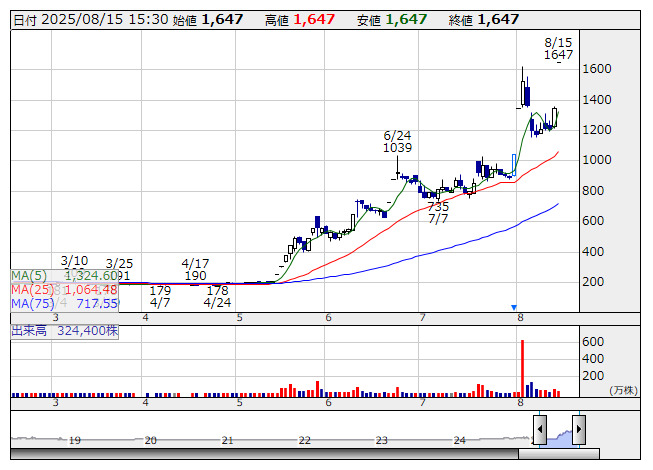
Task: Click the 8/15 high label 1647
Action: point(558,55)
